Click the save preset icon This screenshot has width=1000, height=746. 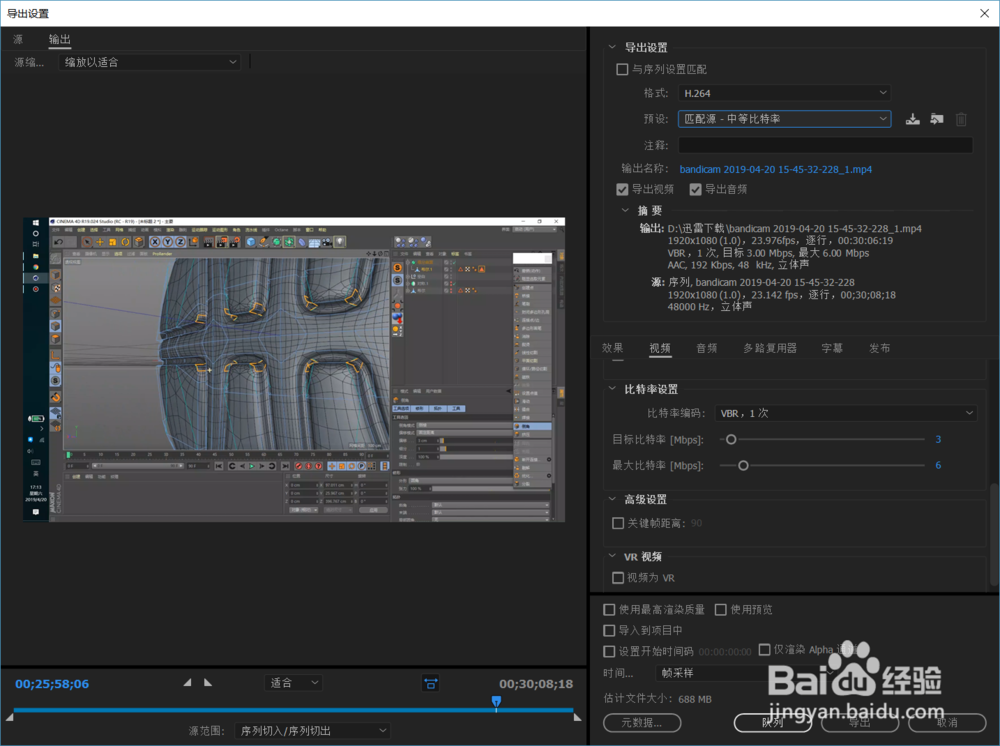[913, 119]
